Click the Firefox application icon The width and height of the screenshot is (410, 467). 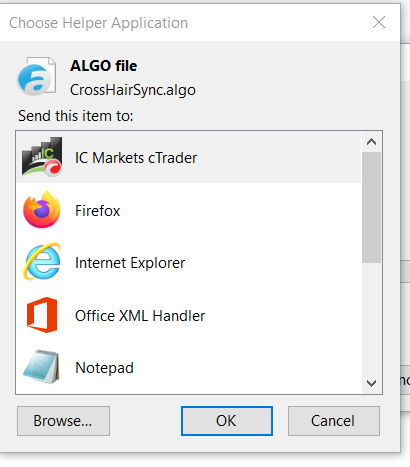(42, 209)
